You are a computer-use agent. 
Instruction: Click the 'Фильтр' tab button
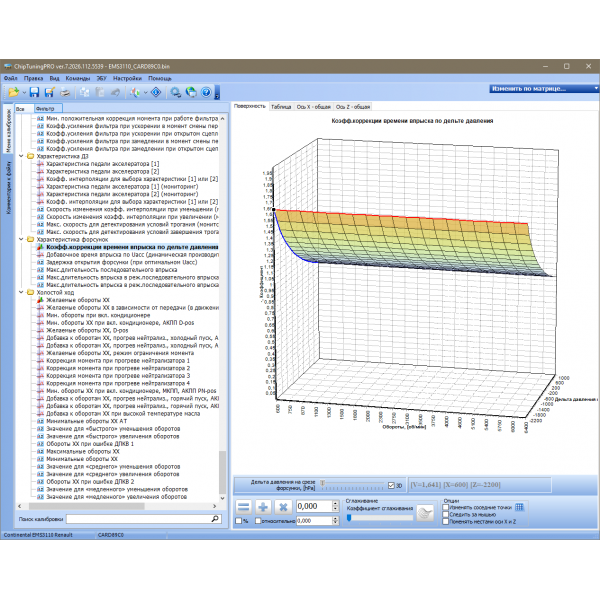click(x=46, y=107)
